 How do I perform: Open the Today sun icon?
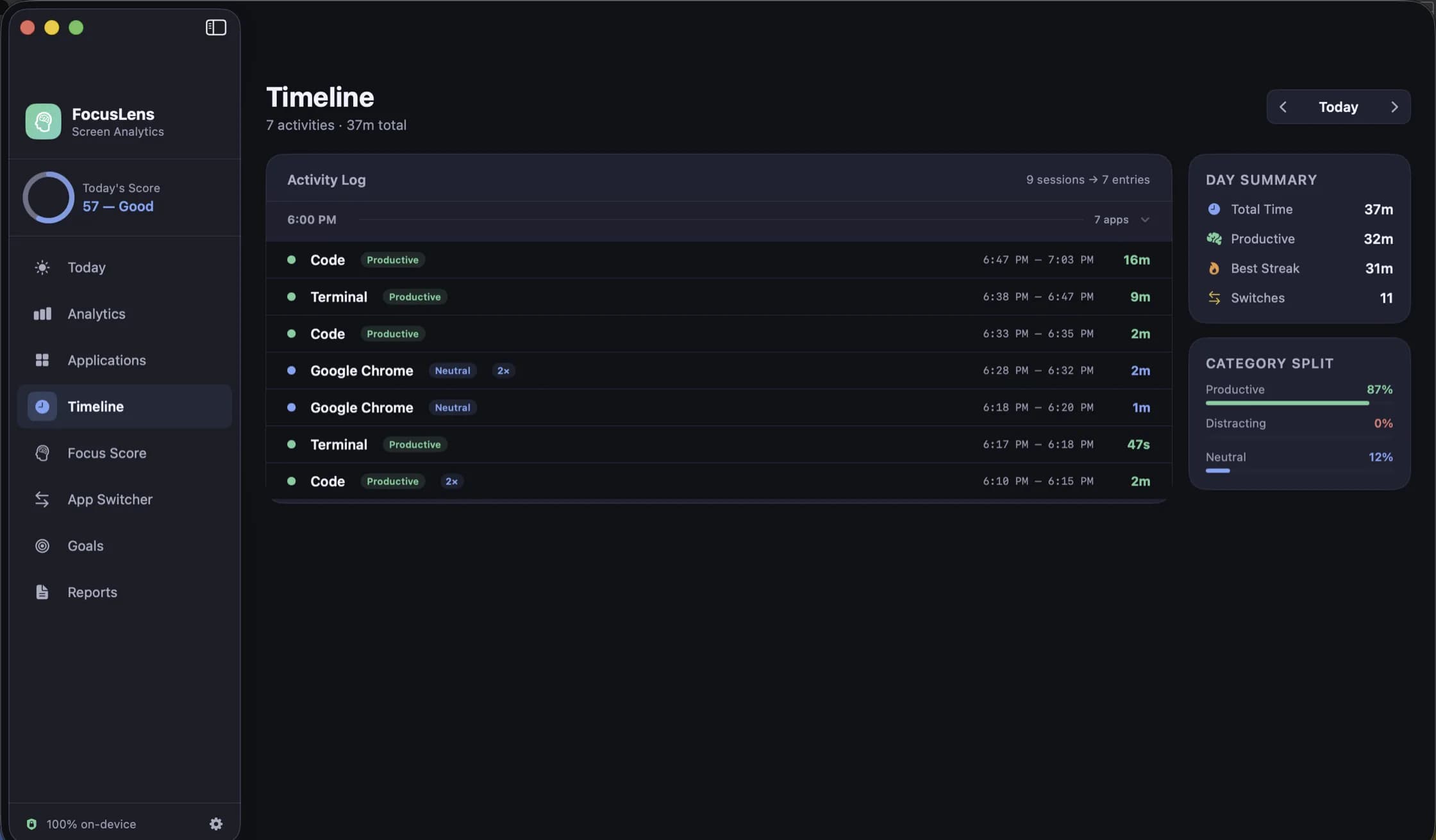coord(42,267)
